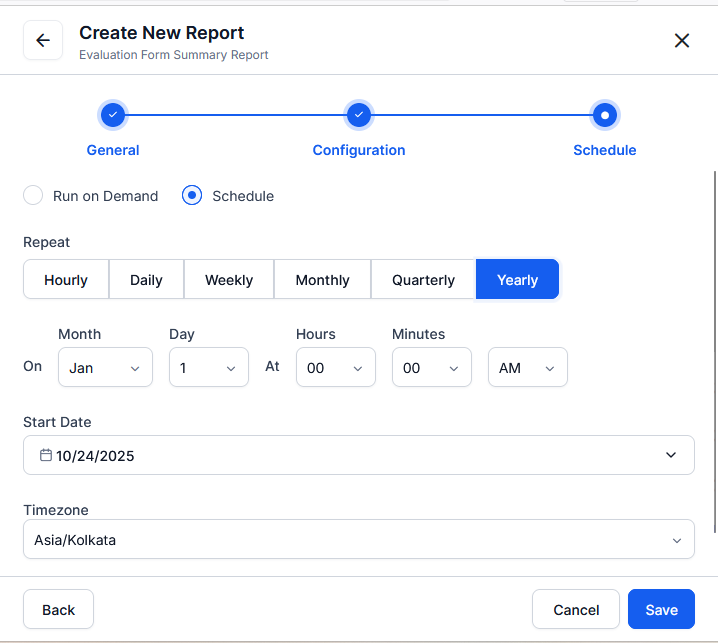
Task: Click the Start Date field 10/24/2025
Action: (x=358, y=455)
